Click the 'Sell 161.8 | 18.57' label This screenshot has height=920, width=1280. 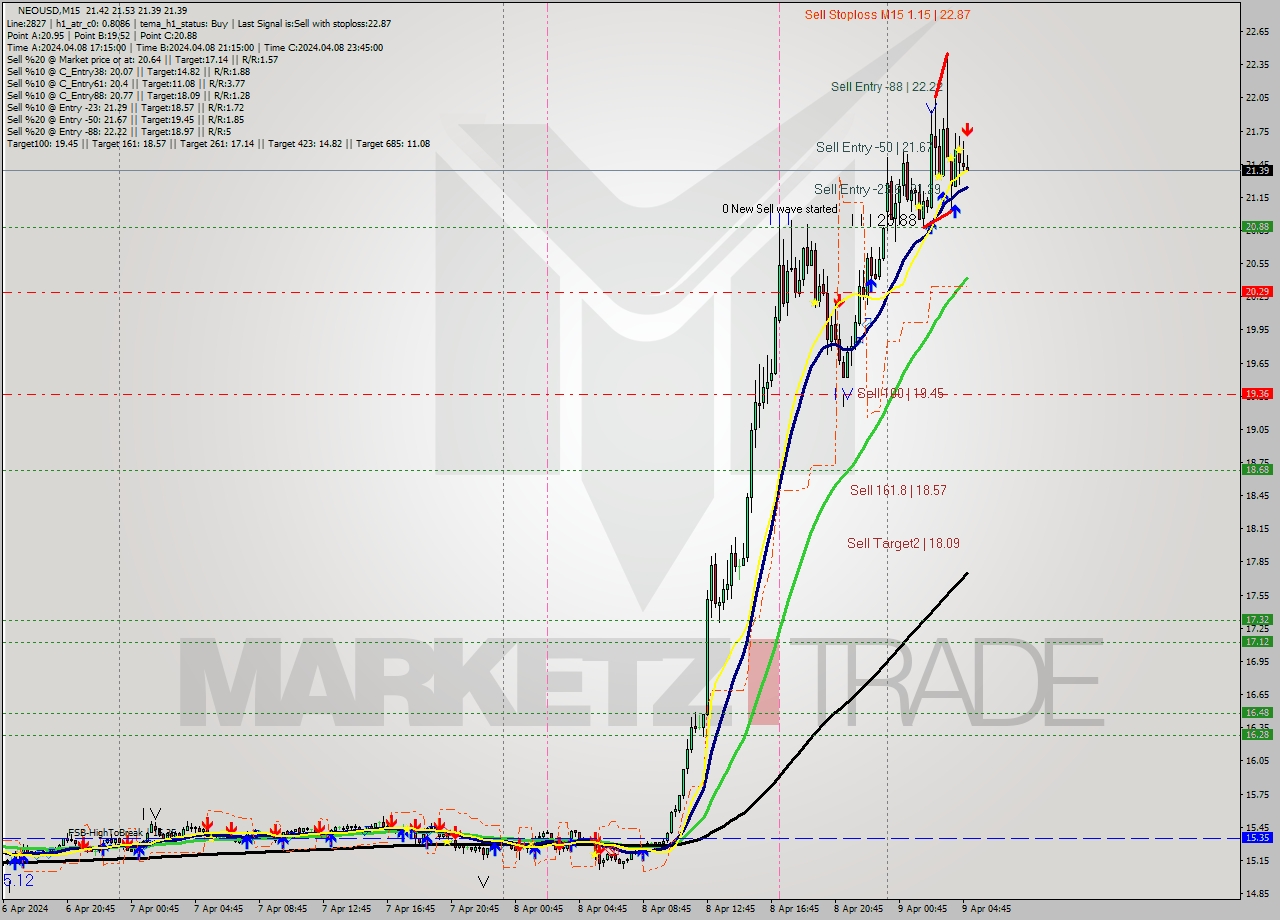click(x=898, y=491)
